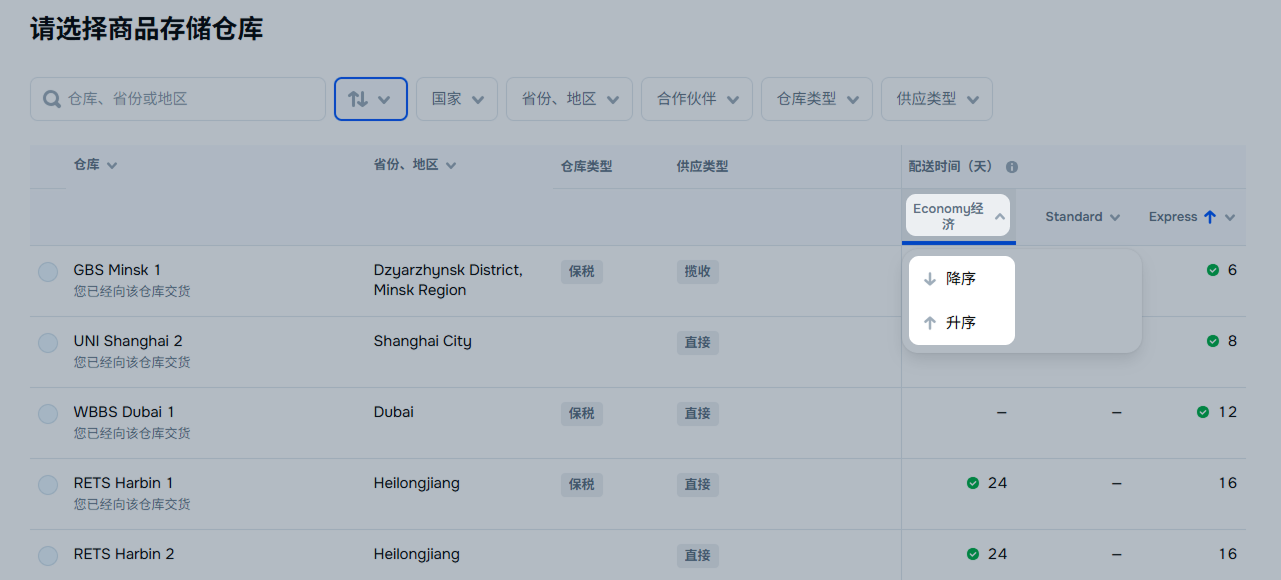
Task: Click the 仓库、省份或地区 search field
Action: [190, 99]
